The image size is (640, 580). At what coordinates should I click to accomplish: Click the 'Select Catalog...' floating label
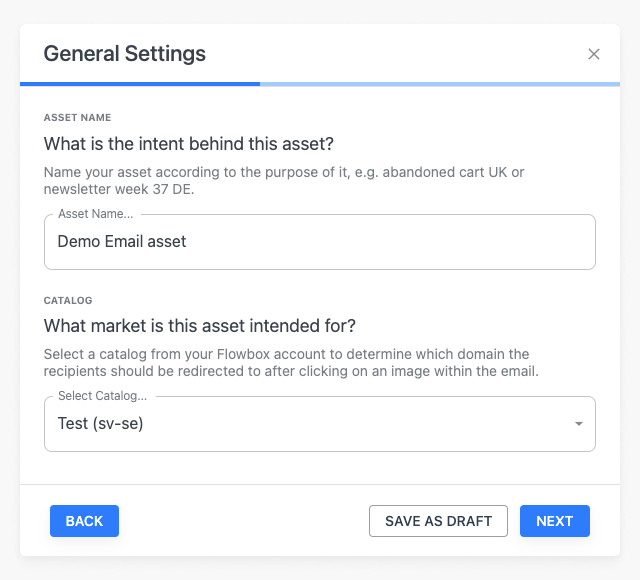click(x=102, y=396)
